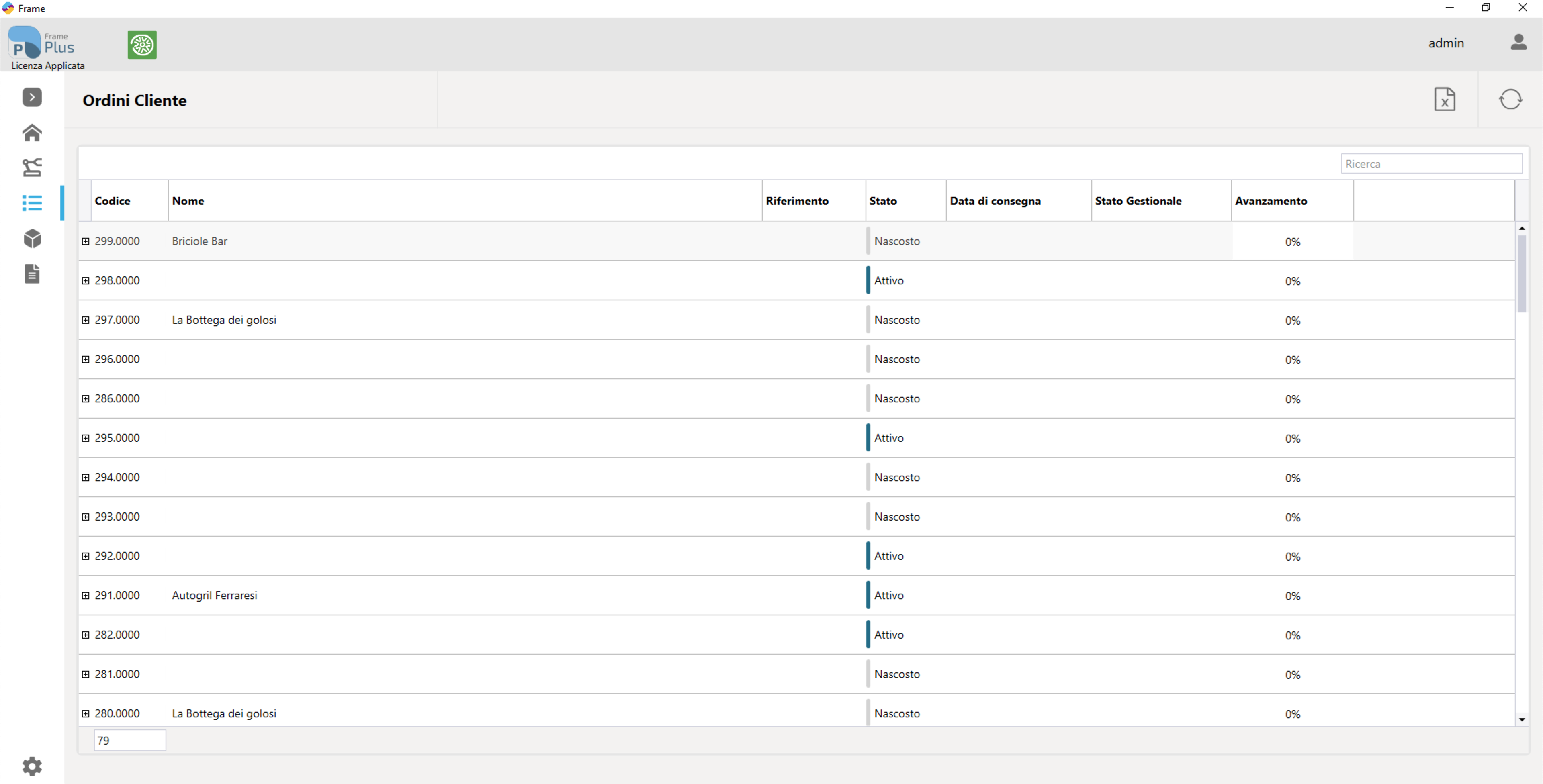Open settings gear at bottom of sidebar
The image size is (1543, 784).
tap(32, 766)
